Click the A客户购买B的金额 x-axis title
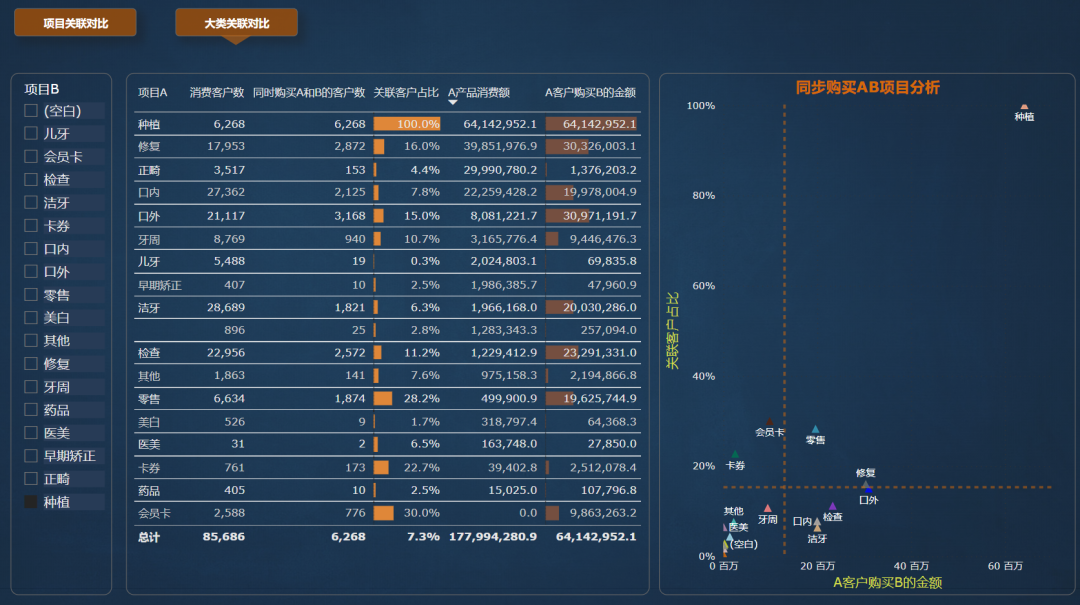The image size is (1080, 605). pos(887,582)
